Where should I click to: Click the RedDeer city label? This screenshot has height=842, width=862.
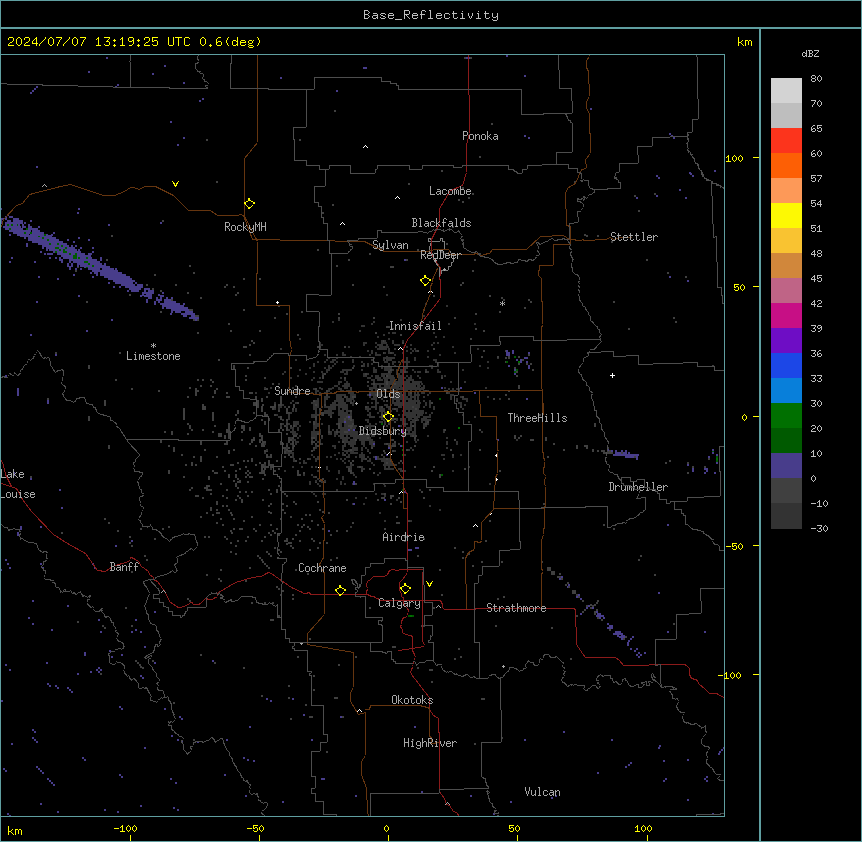click(x=440, y=255)
